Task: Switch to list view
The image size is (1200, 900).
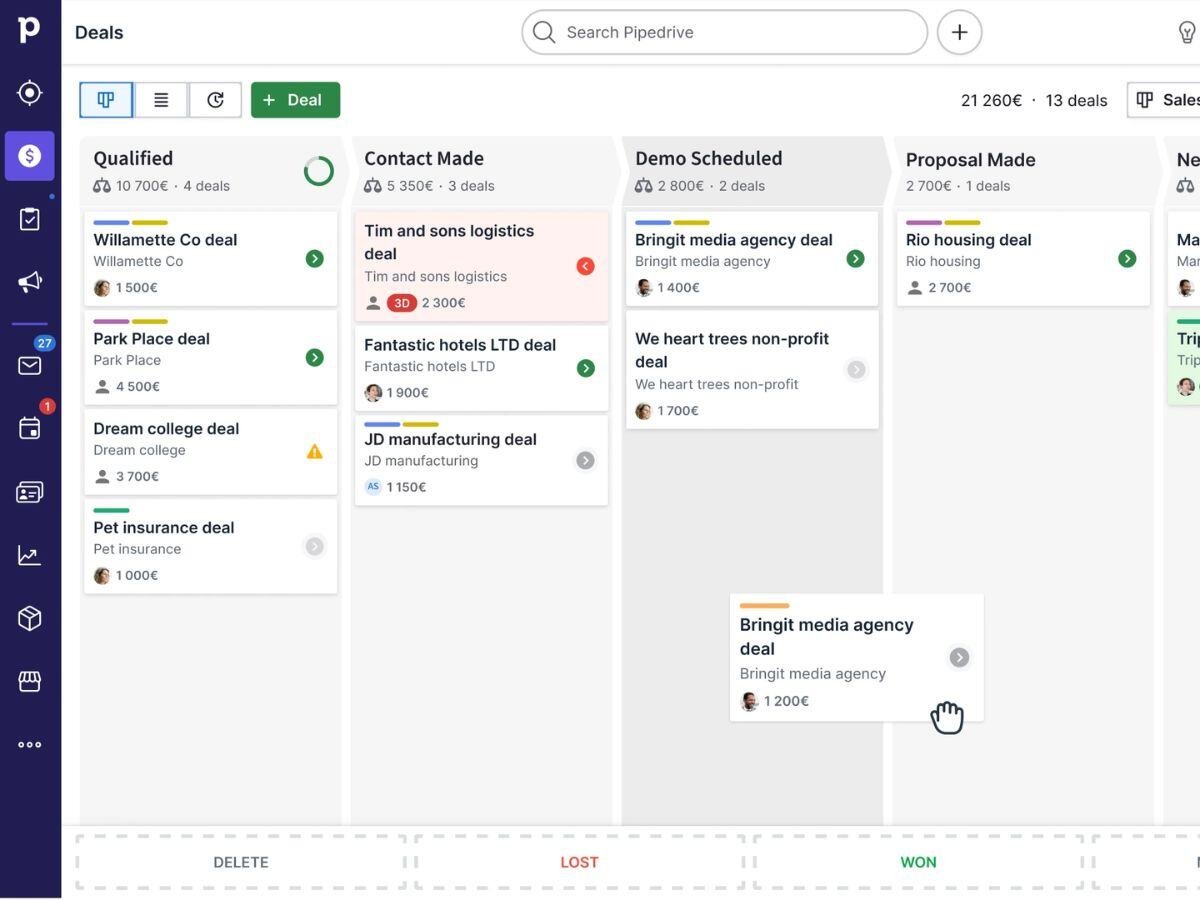Action: click(x=161, y=100)
